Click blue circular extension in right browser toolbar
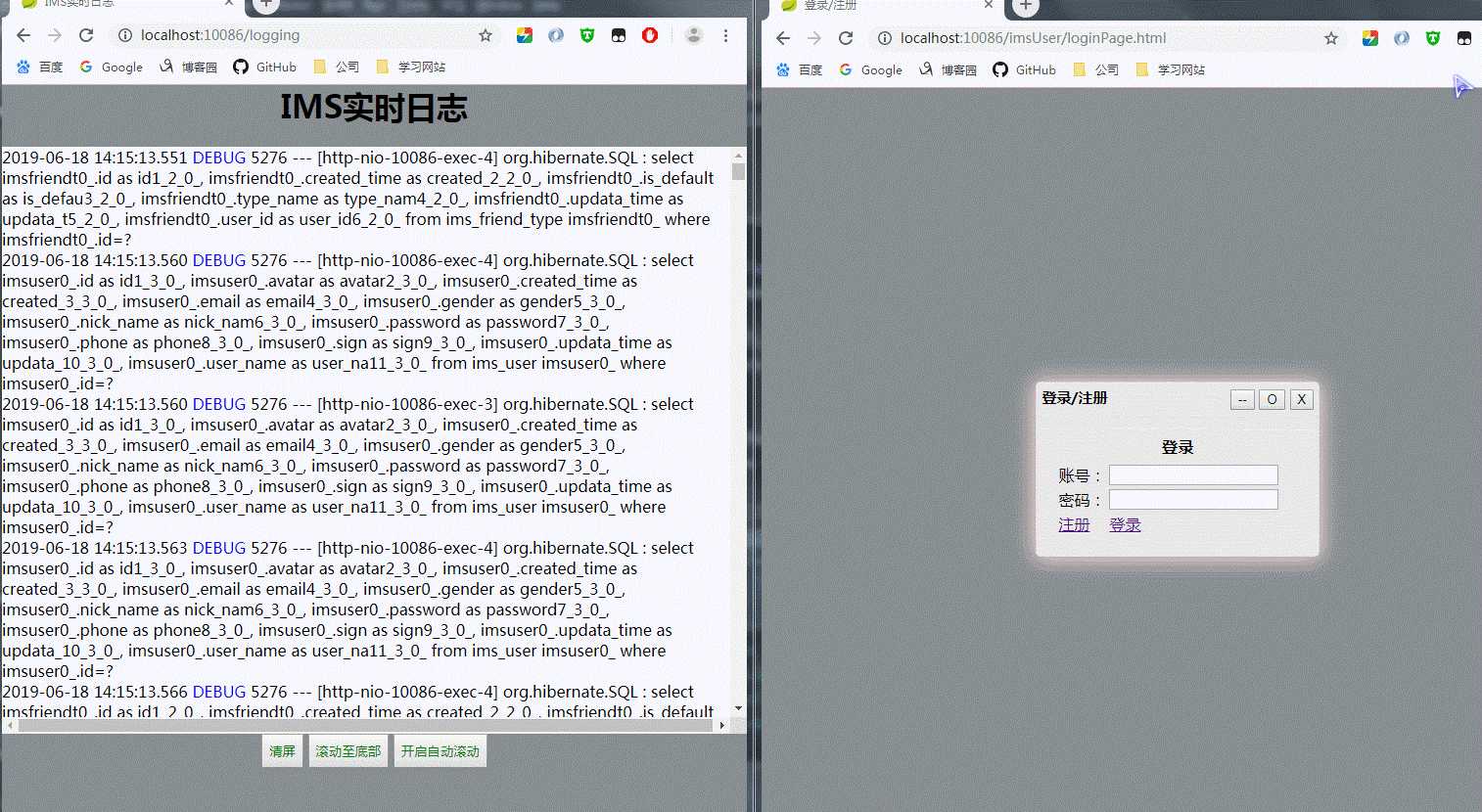 (1402, 38)
